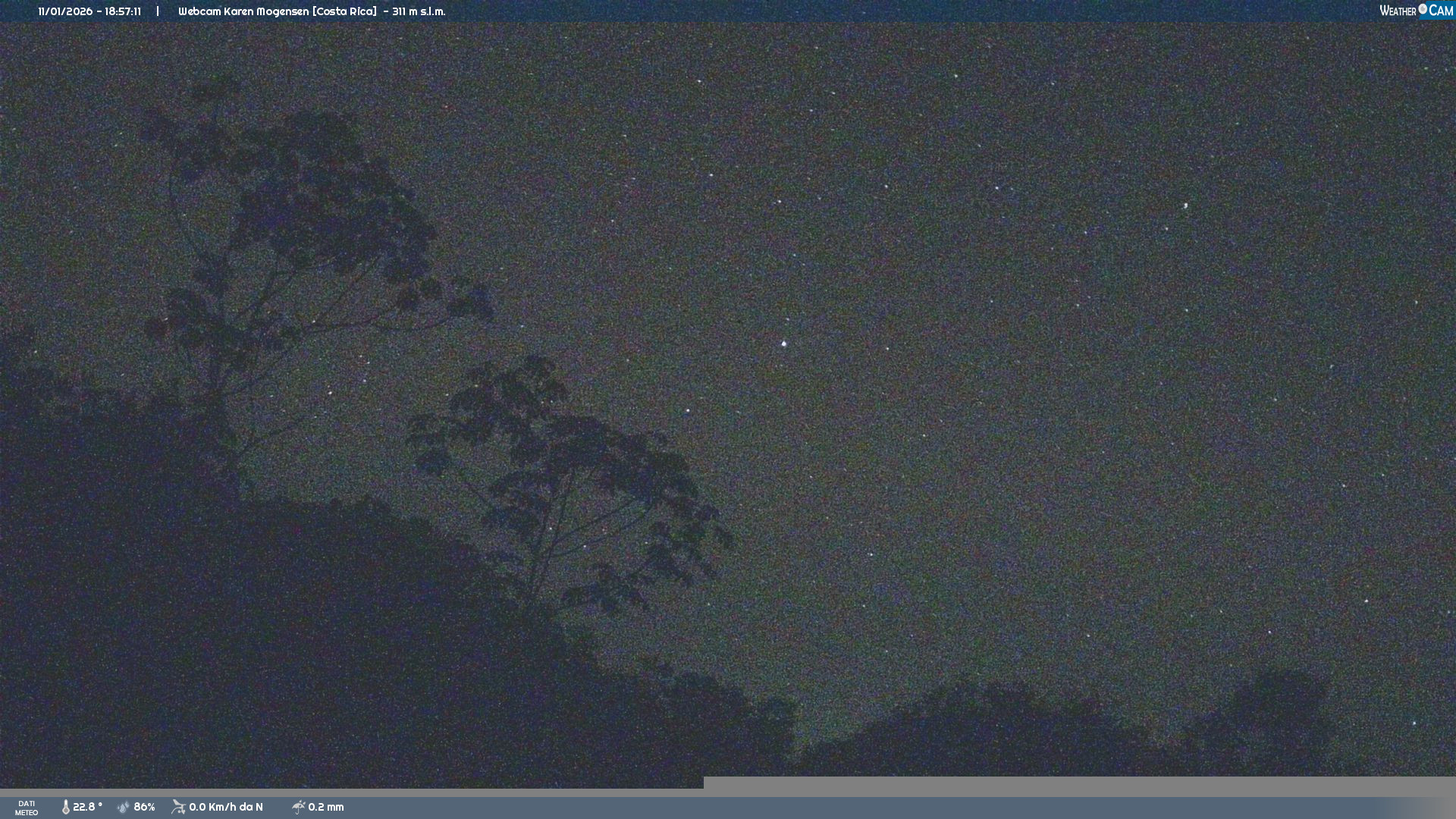Click the 11/01/2026 date stamp
Screen dimensions: 1456x819
pyautogui.click(x=65, y=11)
